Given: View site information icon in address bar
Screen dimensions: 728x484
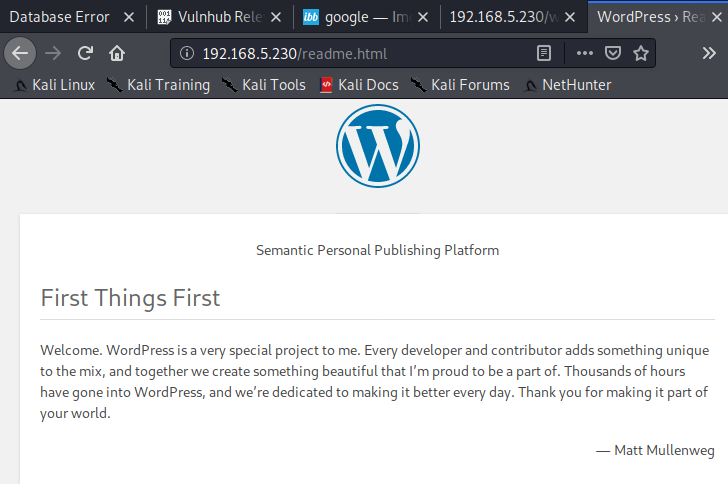Looking at the screenshot, I should click(x=187, y=53).
